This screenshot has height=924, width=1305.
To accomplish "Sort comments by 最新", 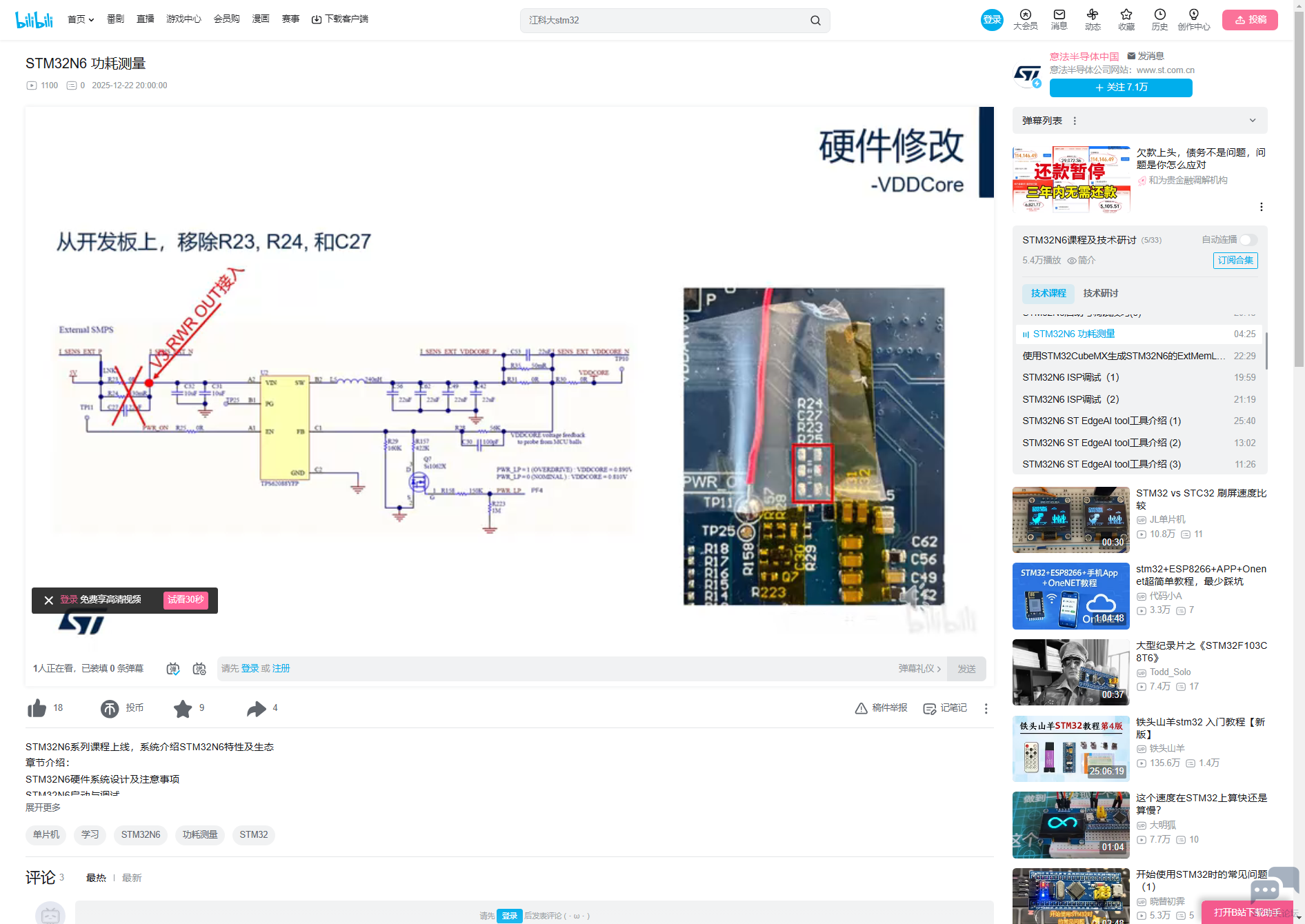I will click(132, 878).
